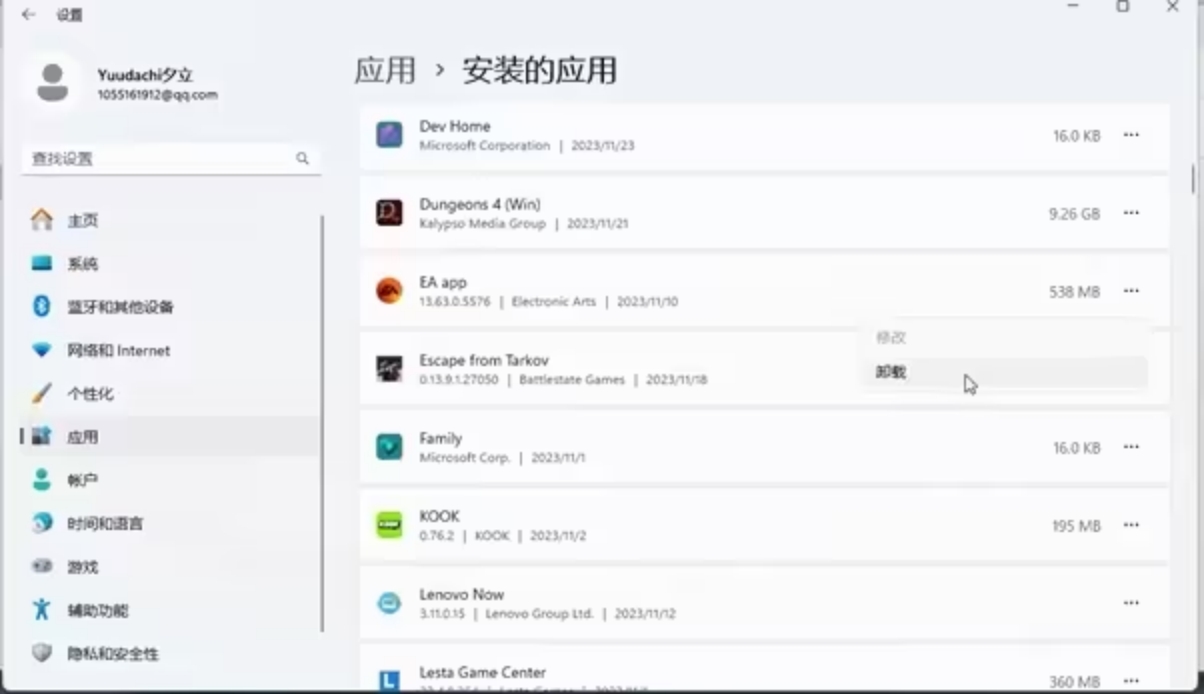
Task: Click the 应用 breadcrumb link in the header
Action: point(385,71)
